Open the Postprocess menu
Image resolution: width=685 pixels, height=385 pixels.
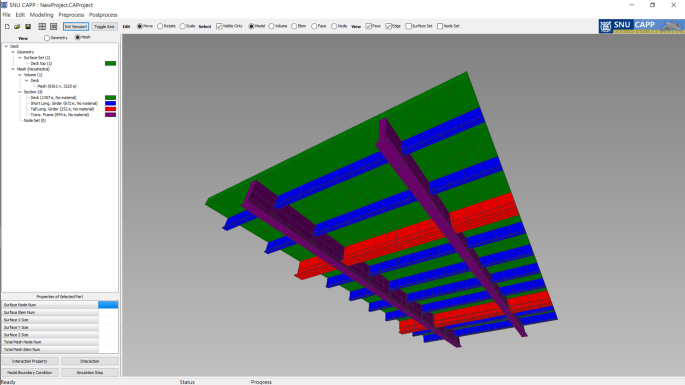[x=103, y=15]
